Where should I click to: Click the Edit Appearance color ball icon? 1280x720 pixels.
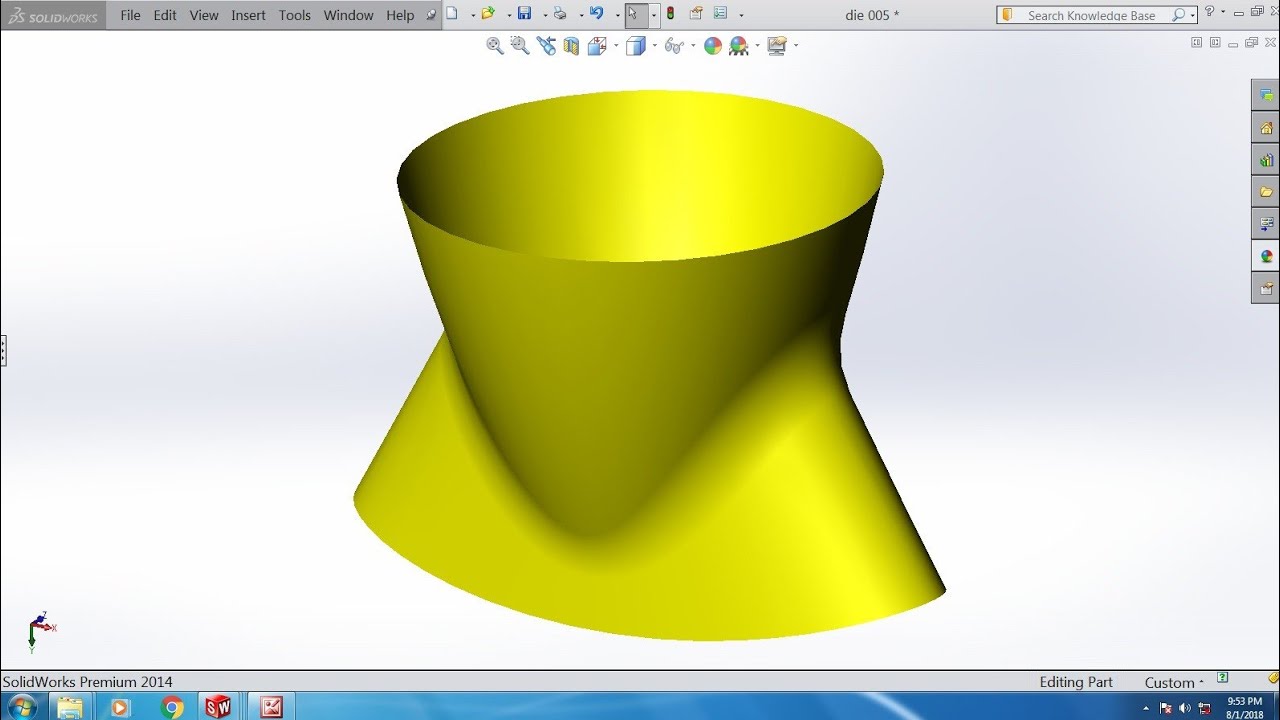(713, 45)
